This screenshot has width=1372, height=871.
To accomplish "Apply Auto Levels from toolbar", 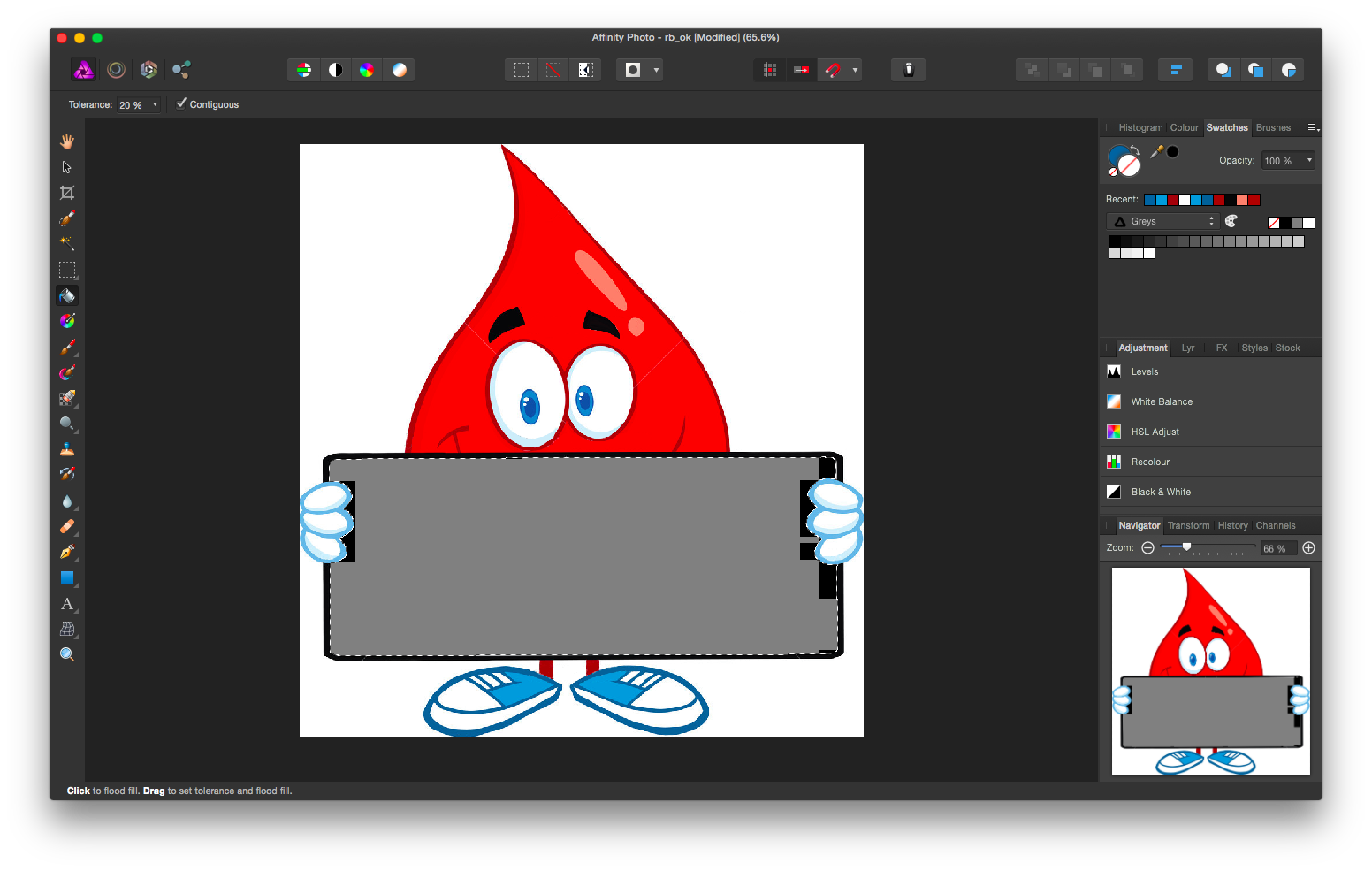I will (304, 70).
